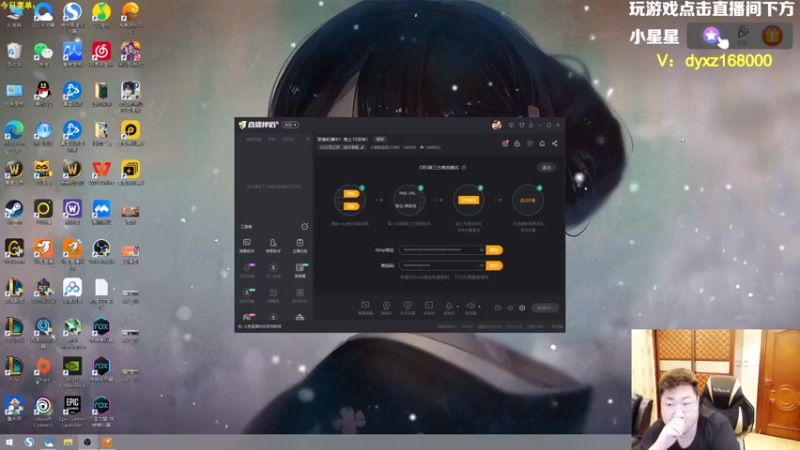Click the camera source icon in the bottom bar

tap(386, 306)
